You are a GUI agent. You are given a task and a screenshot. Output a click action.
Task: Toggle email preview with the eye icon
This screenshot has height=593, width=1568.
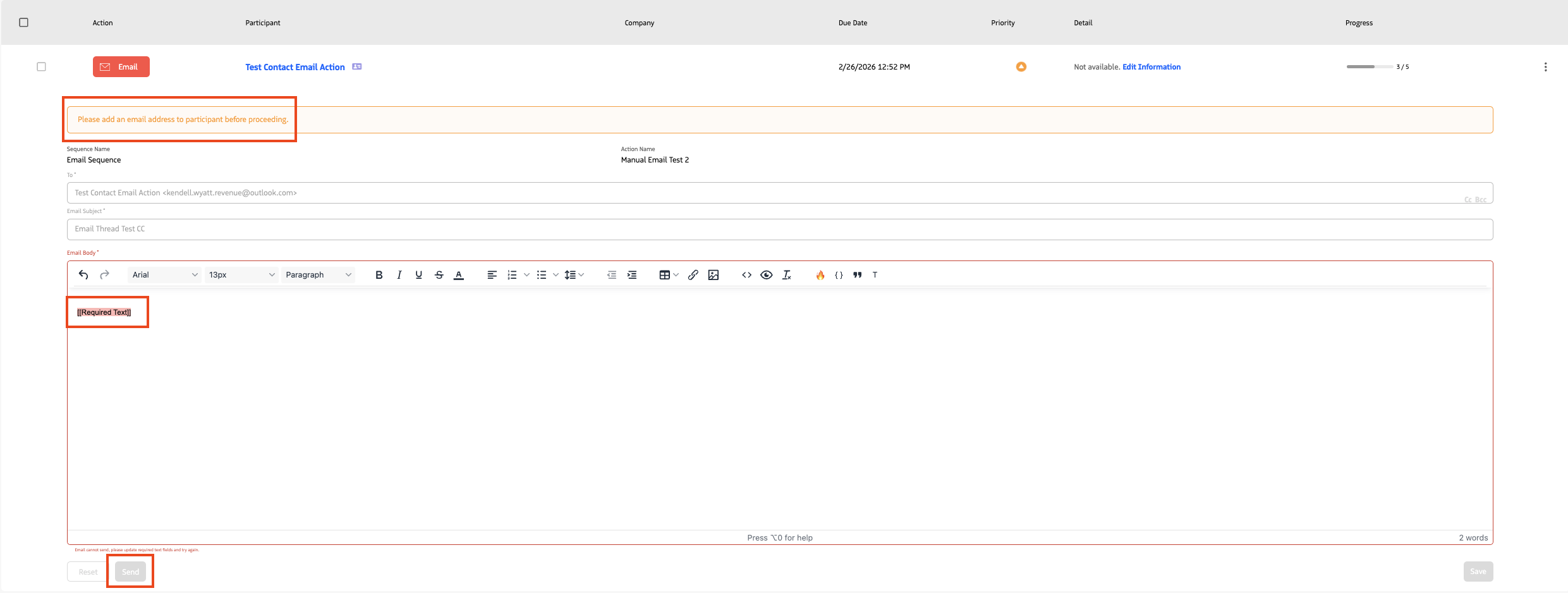(x=767, y=274)
